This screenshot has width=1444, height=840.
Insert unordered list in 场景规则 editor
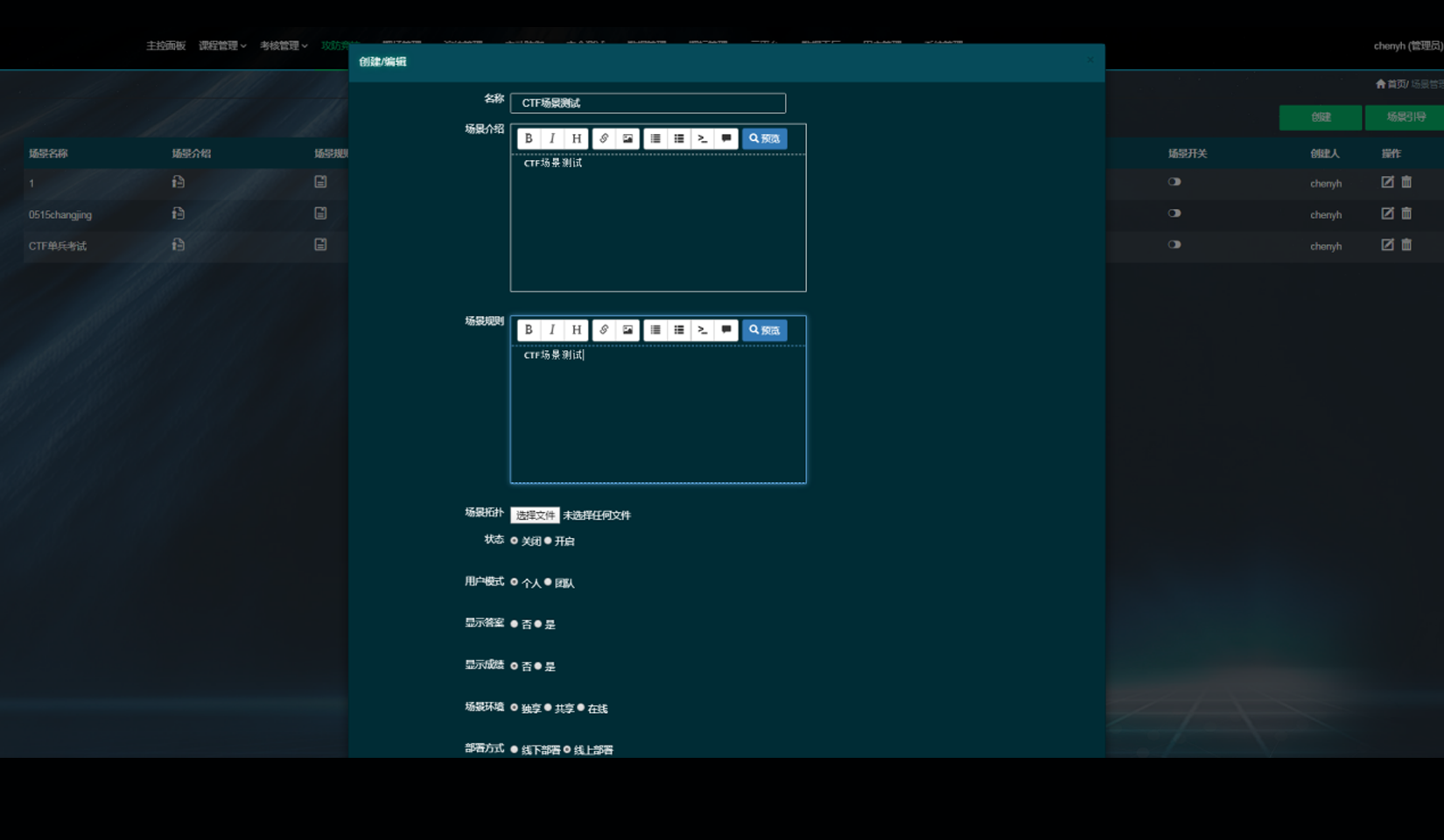click(679, 330)
